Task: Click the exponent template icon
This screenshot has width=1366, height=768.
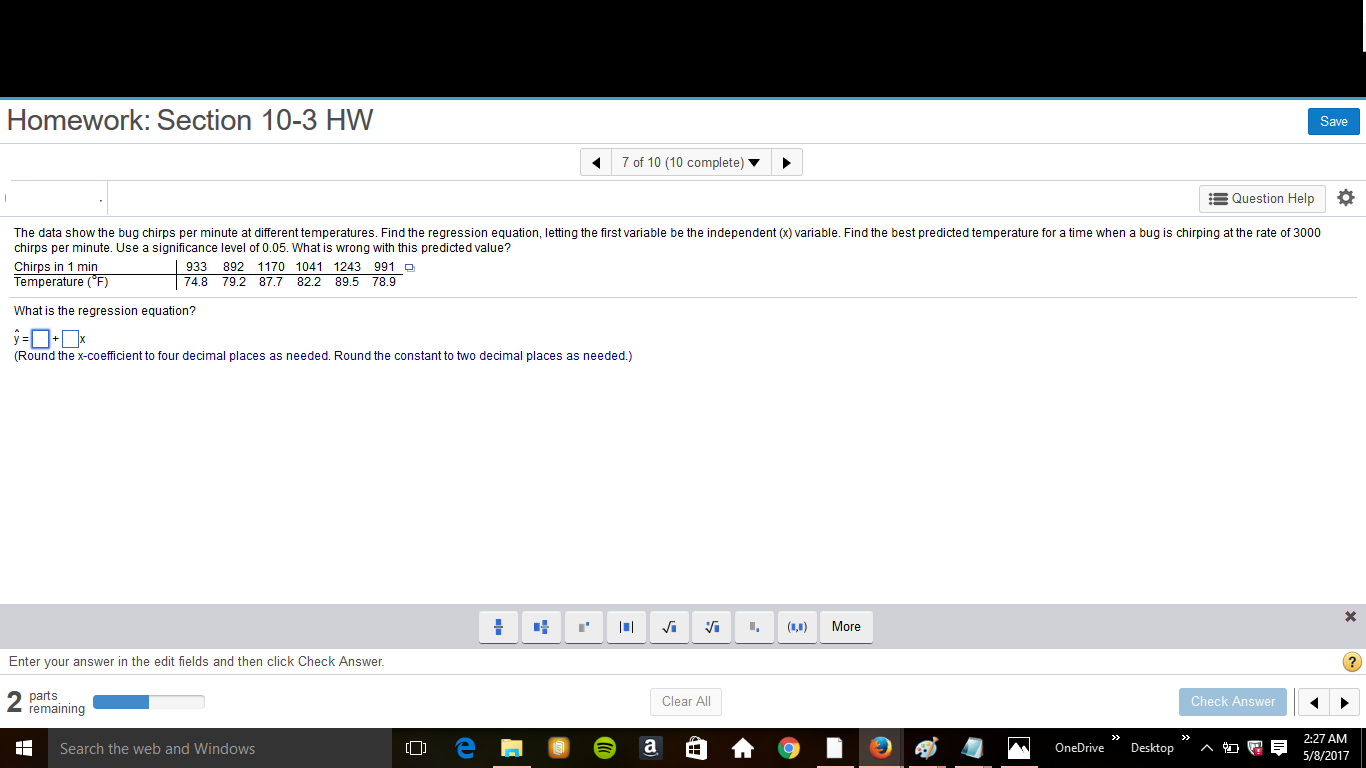Action: 583,627
